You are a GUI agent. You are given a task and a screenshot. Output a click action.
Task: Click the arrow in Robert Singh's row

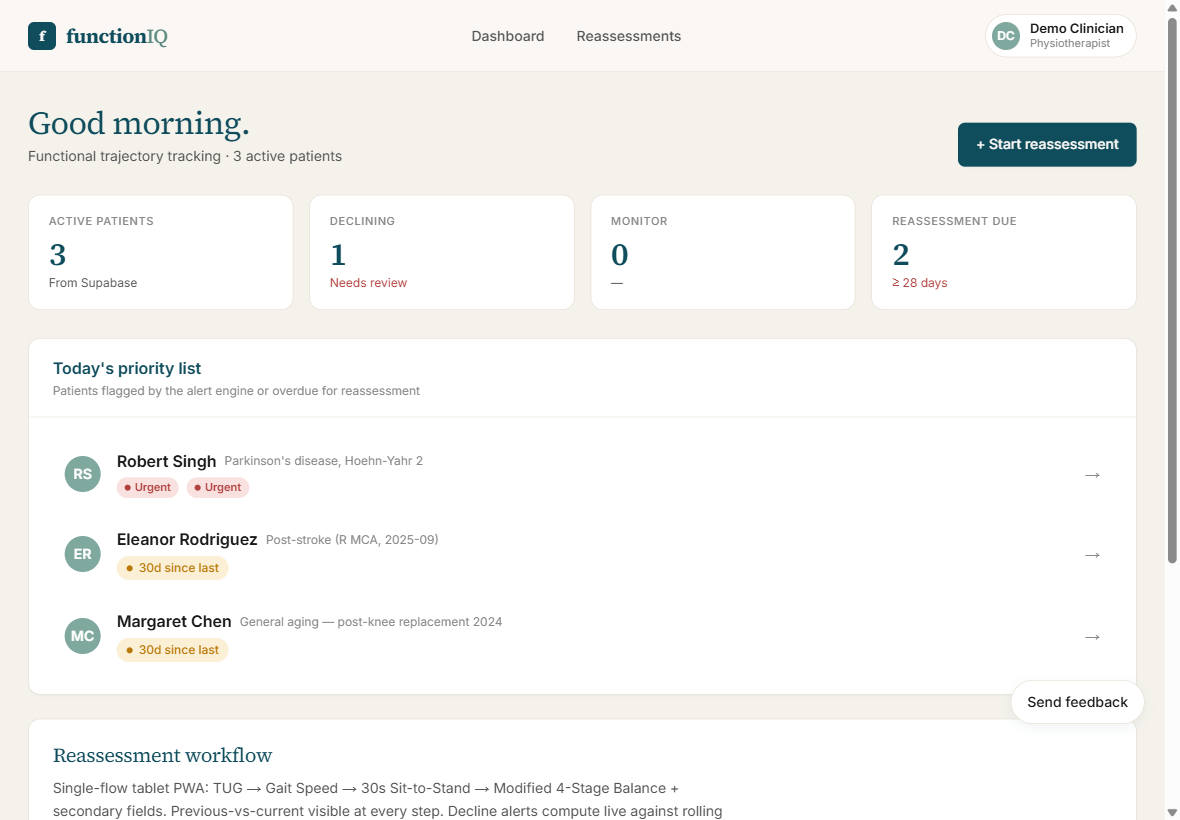(1092, 475)
